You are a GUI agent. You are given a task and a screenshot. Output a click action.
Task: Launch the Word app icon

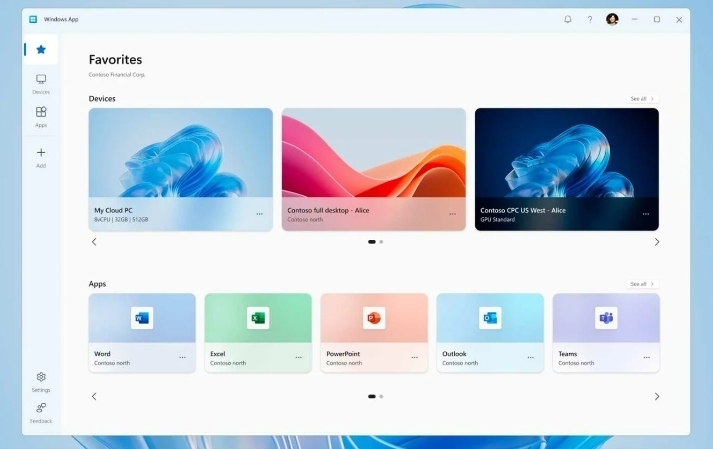[x=142, y=318]
